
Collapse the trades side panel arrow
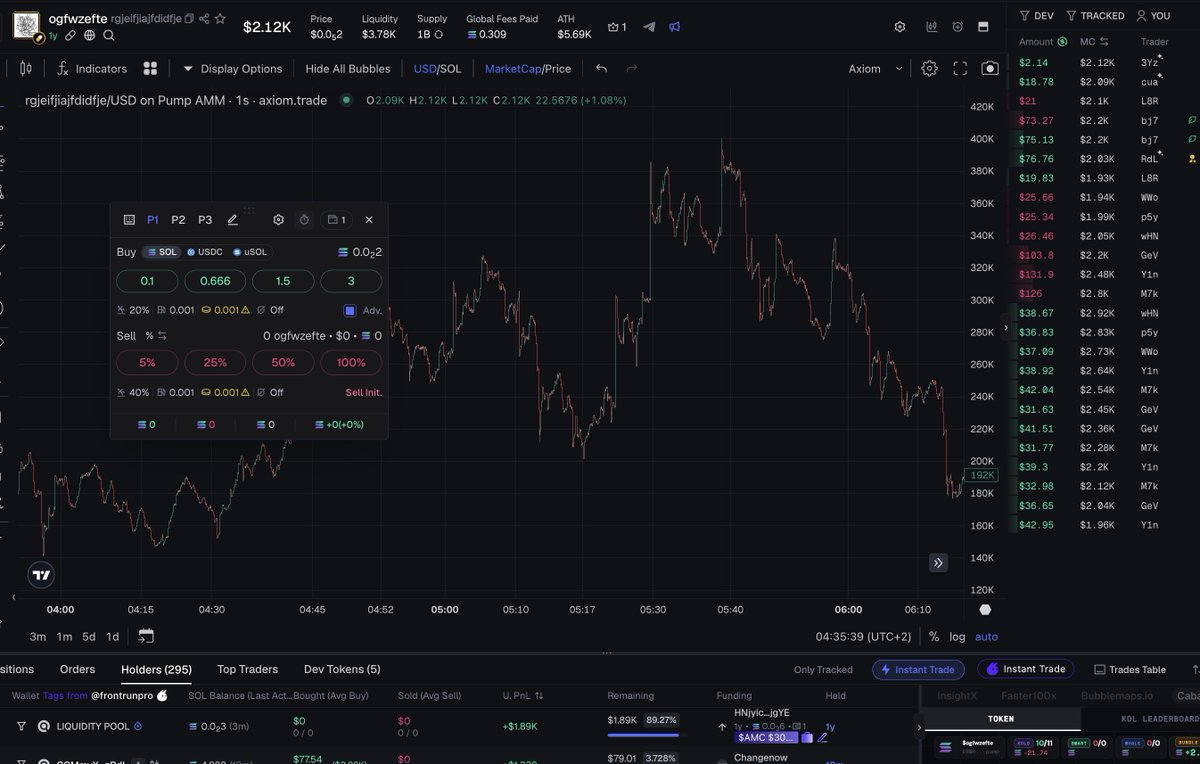[1006, 328]
